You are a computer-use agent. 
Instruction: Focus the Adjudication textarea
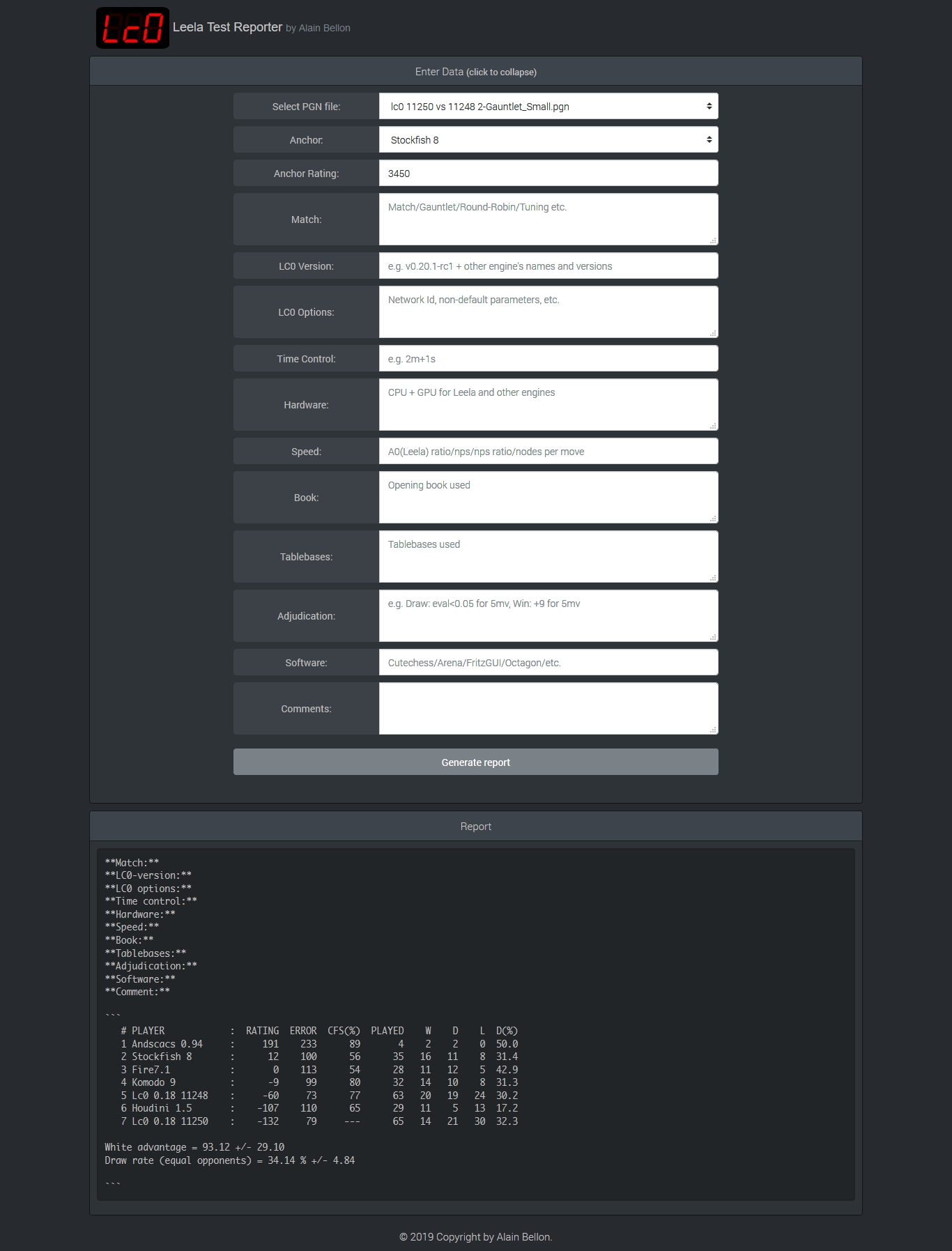coord(548,616)
